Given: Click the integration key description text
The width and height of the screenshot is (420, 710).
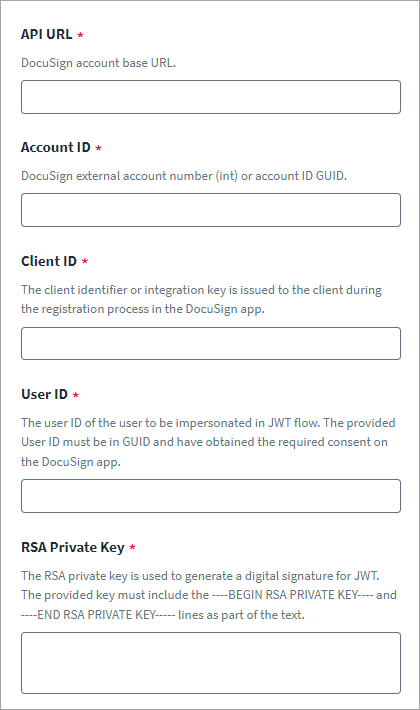Looking at the screenshot, I should click(201, 299).
